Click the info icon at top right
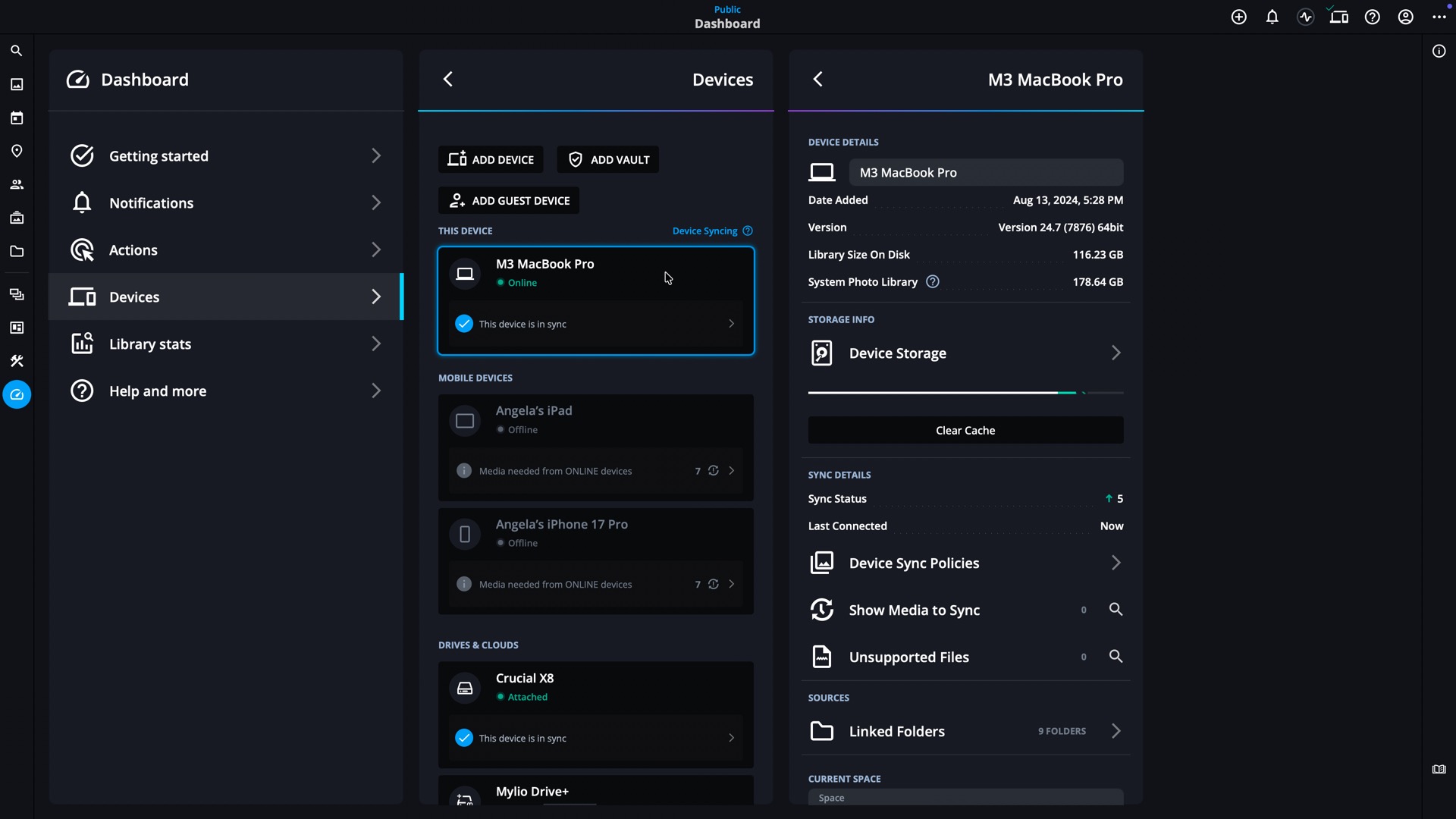Viewport: 1456px width, 819px height. (x=1439, y=51)
